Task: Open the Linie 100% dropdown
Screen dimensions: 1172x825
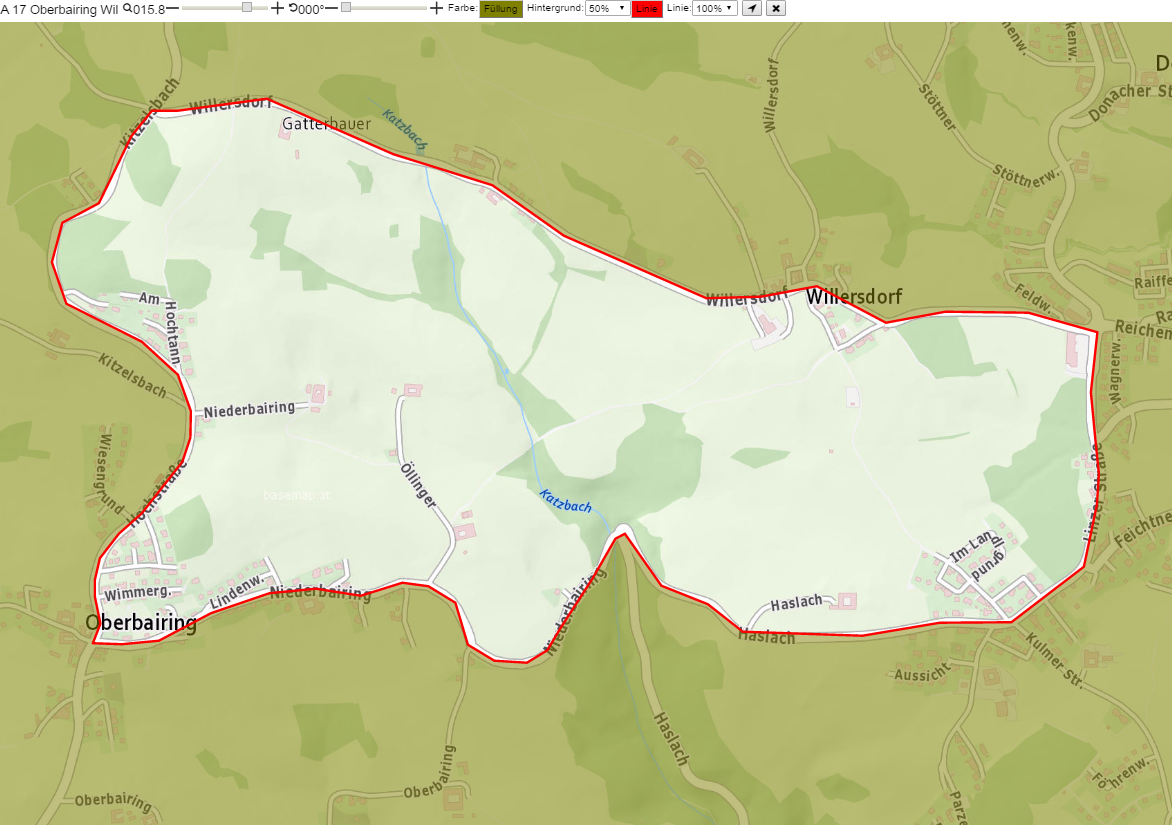Action: coord(715,8)
